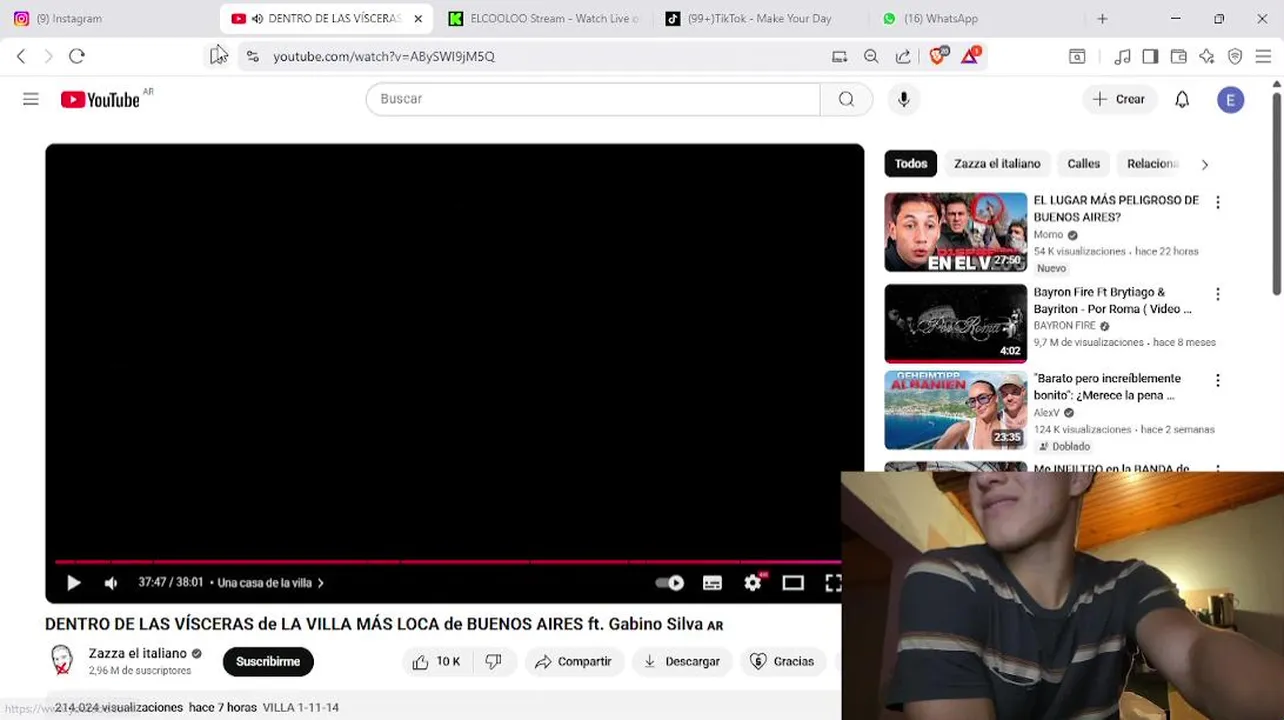This screenshot has height=720, width=1284.
Task: Toggle the browser sidebar panel
Action: point(1150,57)
